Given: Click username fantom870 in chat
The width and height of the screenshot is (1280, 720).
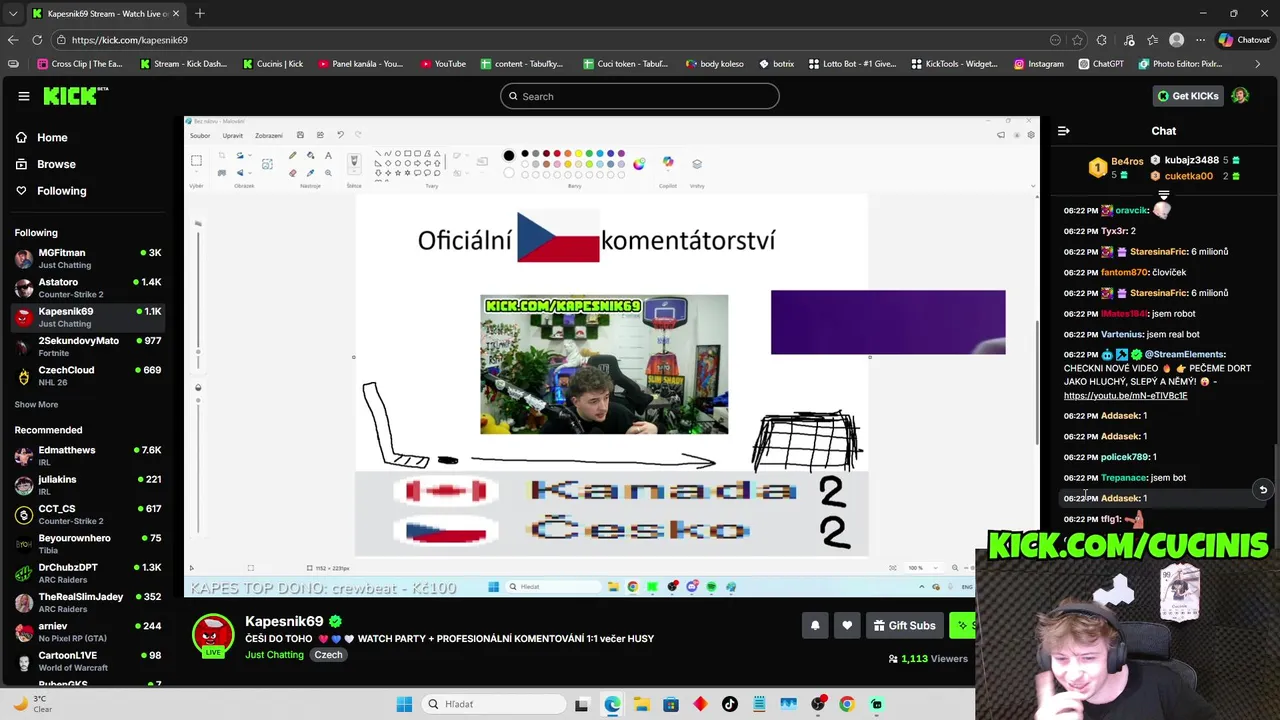Looking at the screenshot, I should pyautogui.click(x=1124, y=272).
